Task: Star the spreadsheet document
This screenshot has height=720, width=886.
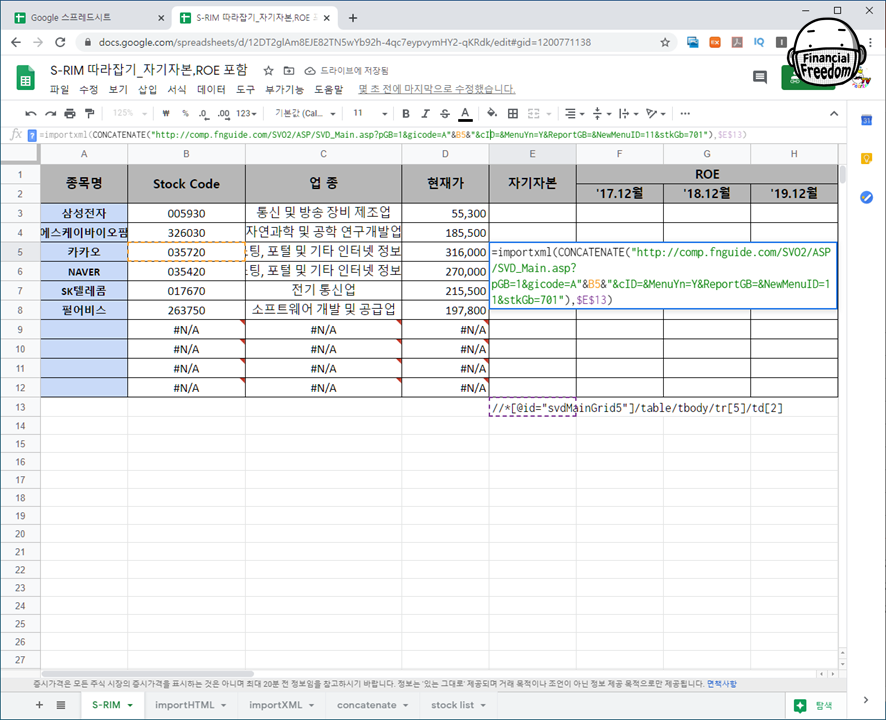Action: (268, 71)
